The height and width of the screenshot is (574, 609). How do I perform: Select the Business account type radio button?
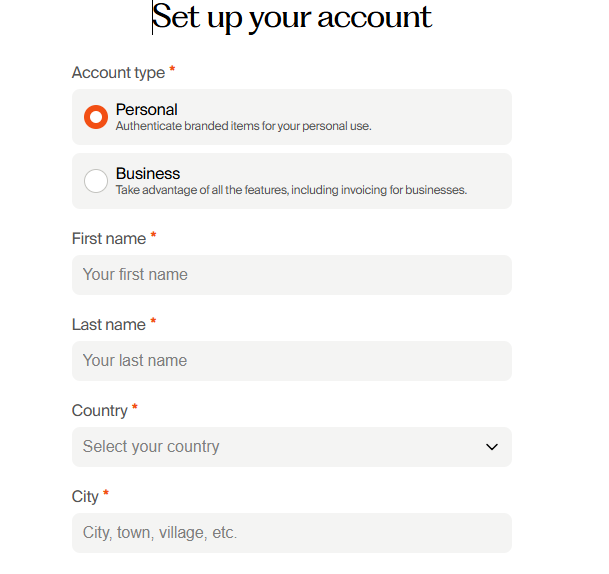click(96, 181)
